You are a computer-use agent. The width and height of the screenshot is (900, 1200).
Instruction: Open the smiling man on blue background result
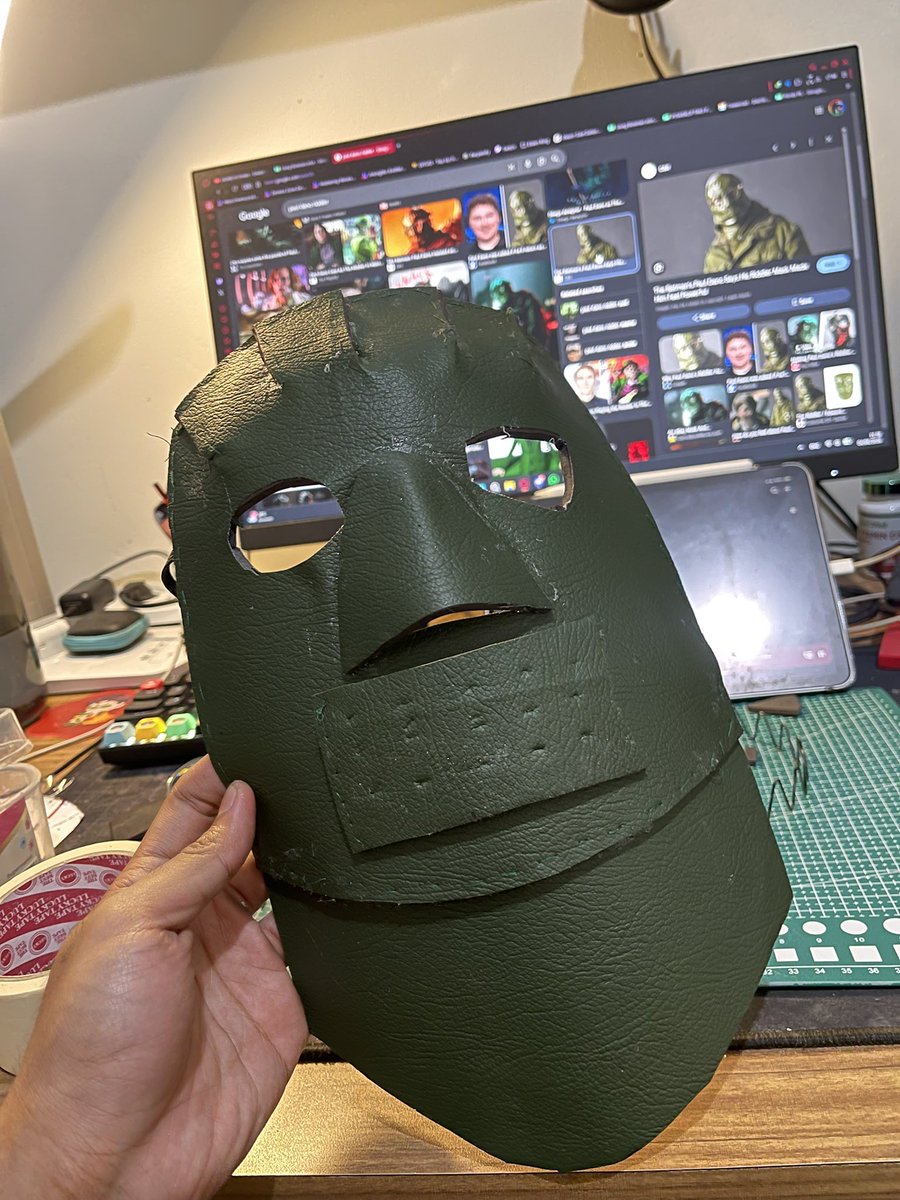pyautogui.click(x=484, y=220)
